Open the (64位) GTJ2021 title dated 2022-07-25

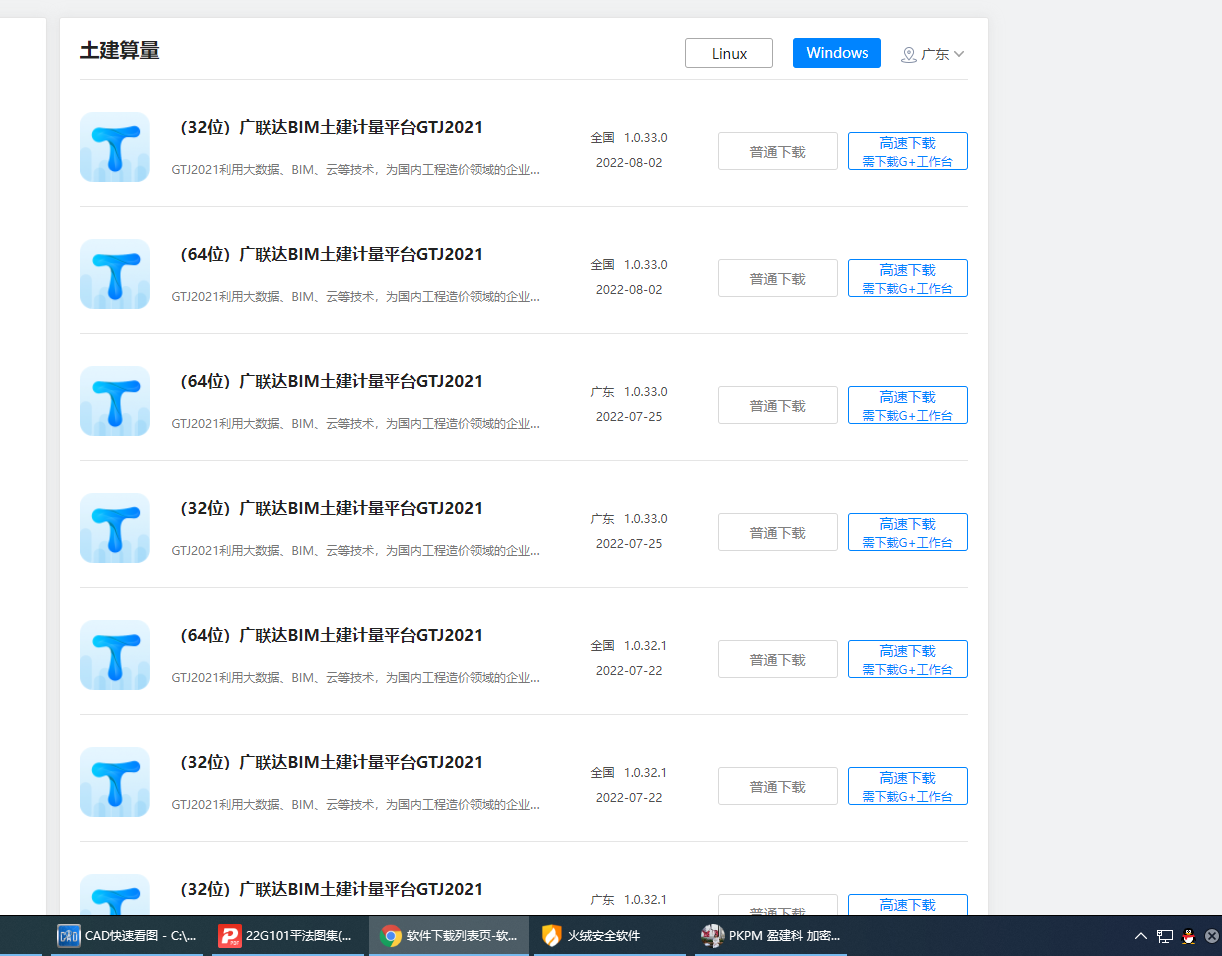[328, 381]
